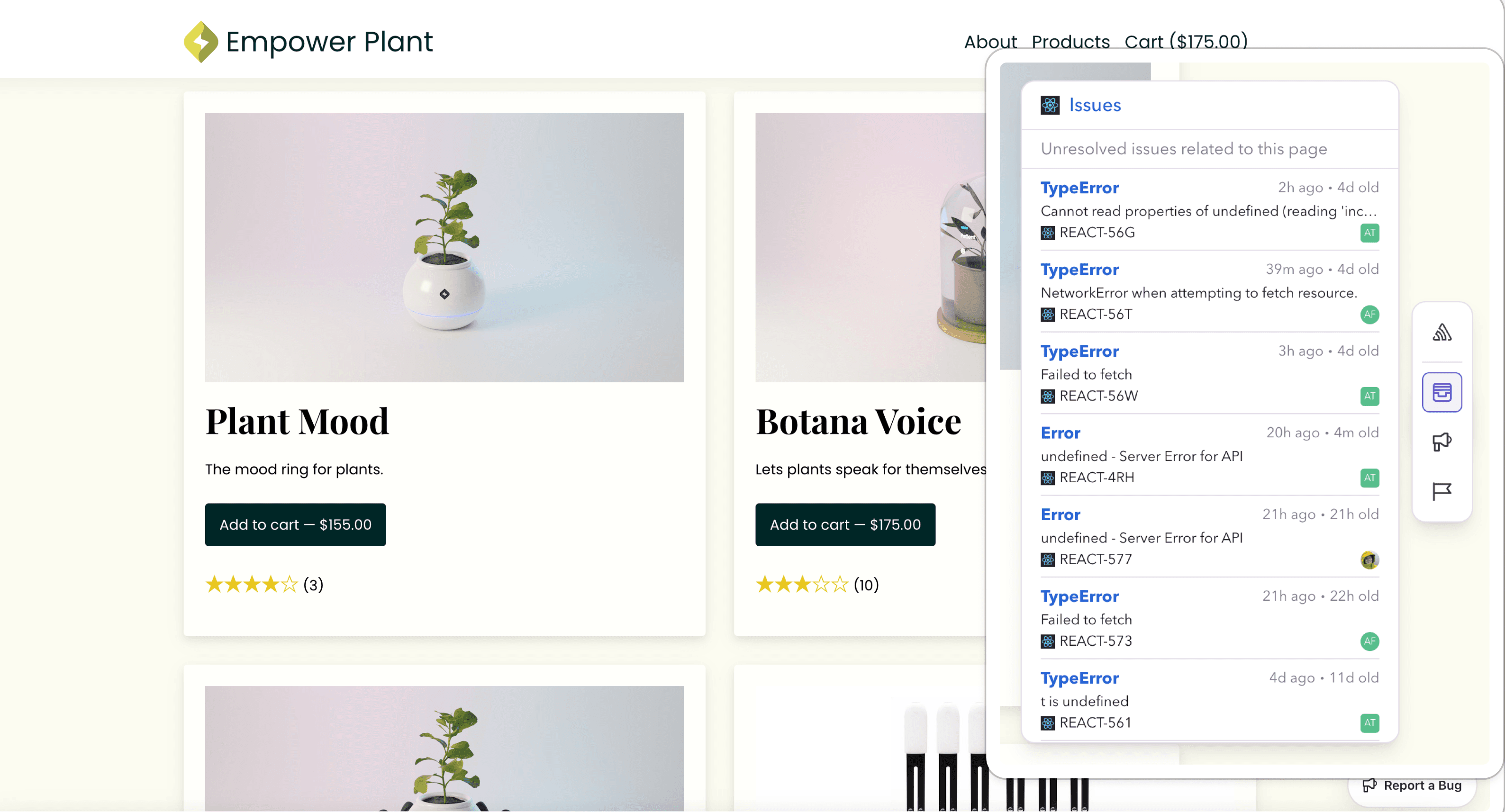Click the Report a Bug button
The width and height of the screenshot is (1505, 812).
click(1412, 785)
